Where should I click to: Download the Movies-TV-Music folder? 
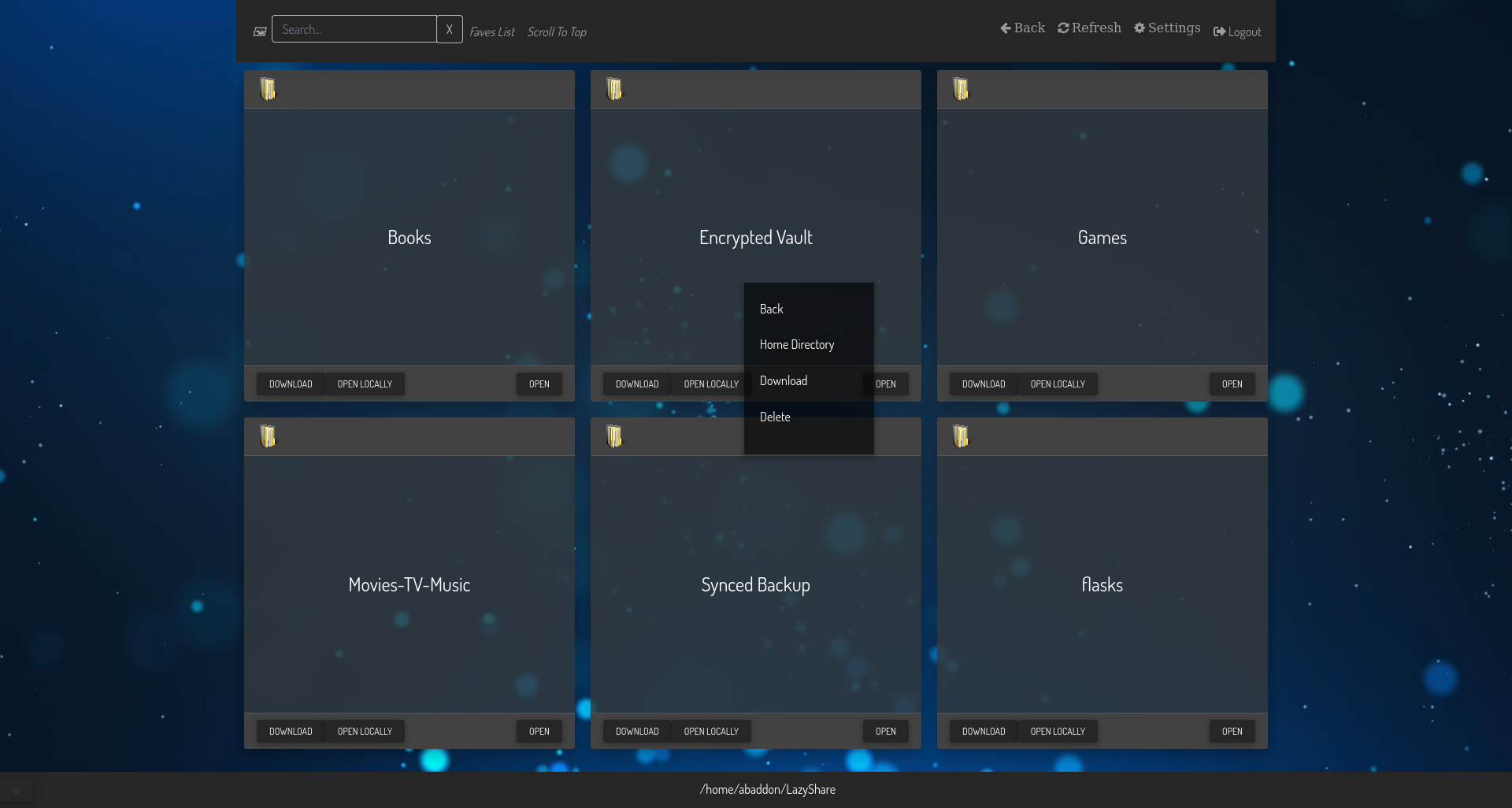coord(291,732)
